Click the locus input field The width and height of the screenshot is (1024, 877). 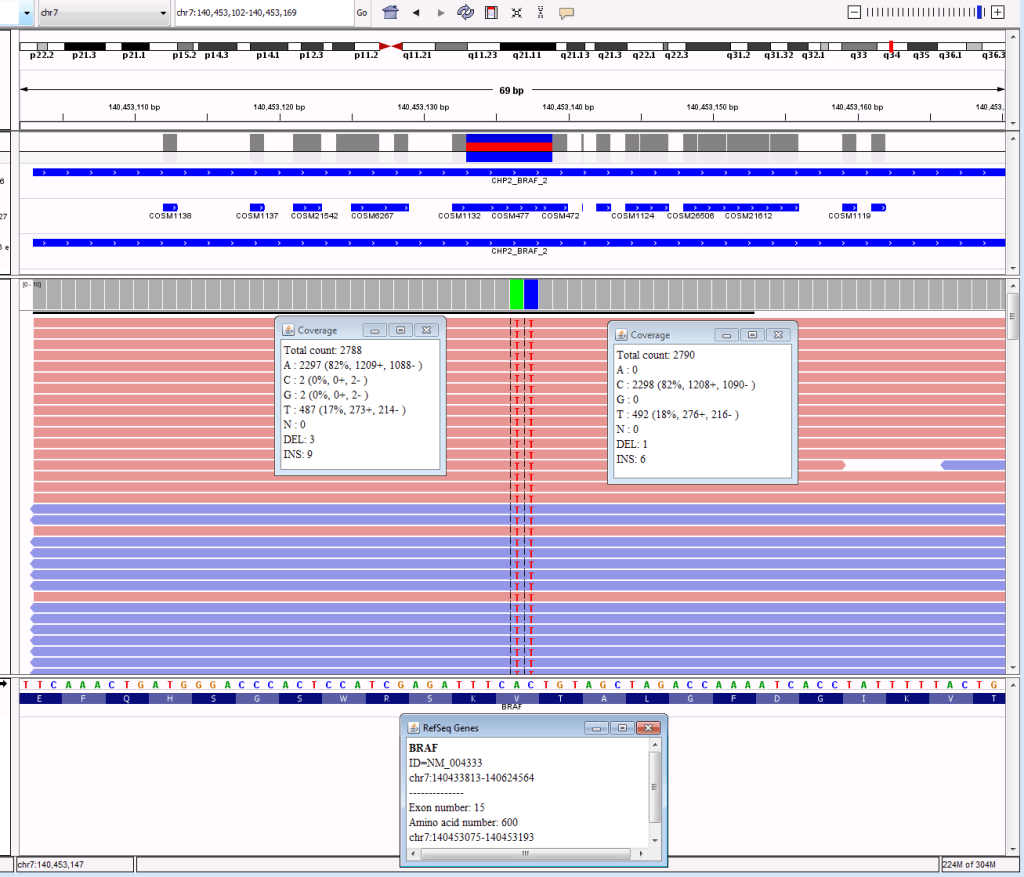pos(262,13)
